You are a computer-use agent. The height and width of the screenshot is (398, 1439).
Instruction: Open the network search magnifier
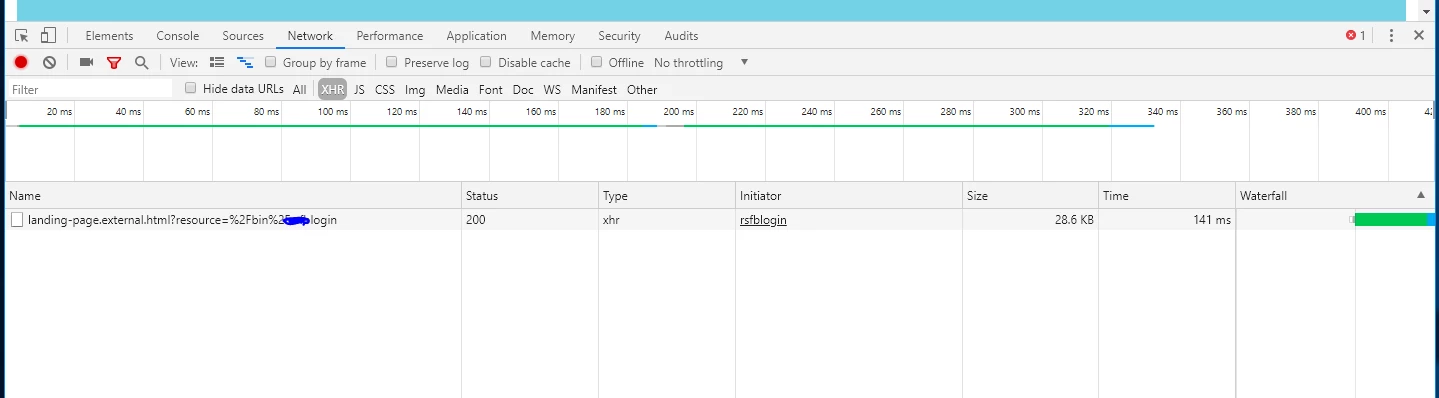click(141, 62)
